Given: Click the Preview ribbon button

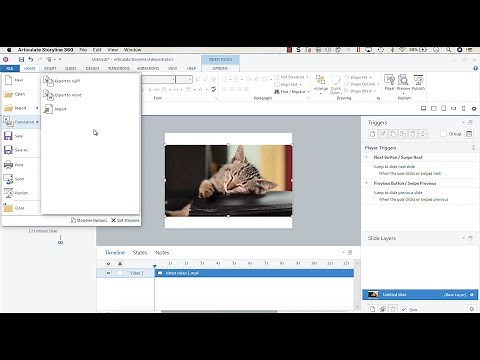Looking at the screenshot, I should pyautogui.click(x=403, y=83).
